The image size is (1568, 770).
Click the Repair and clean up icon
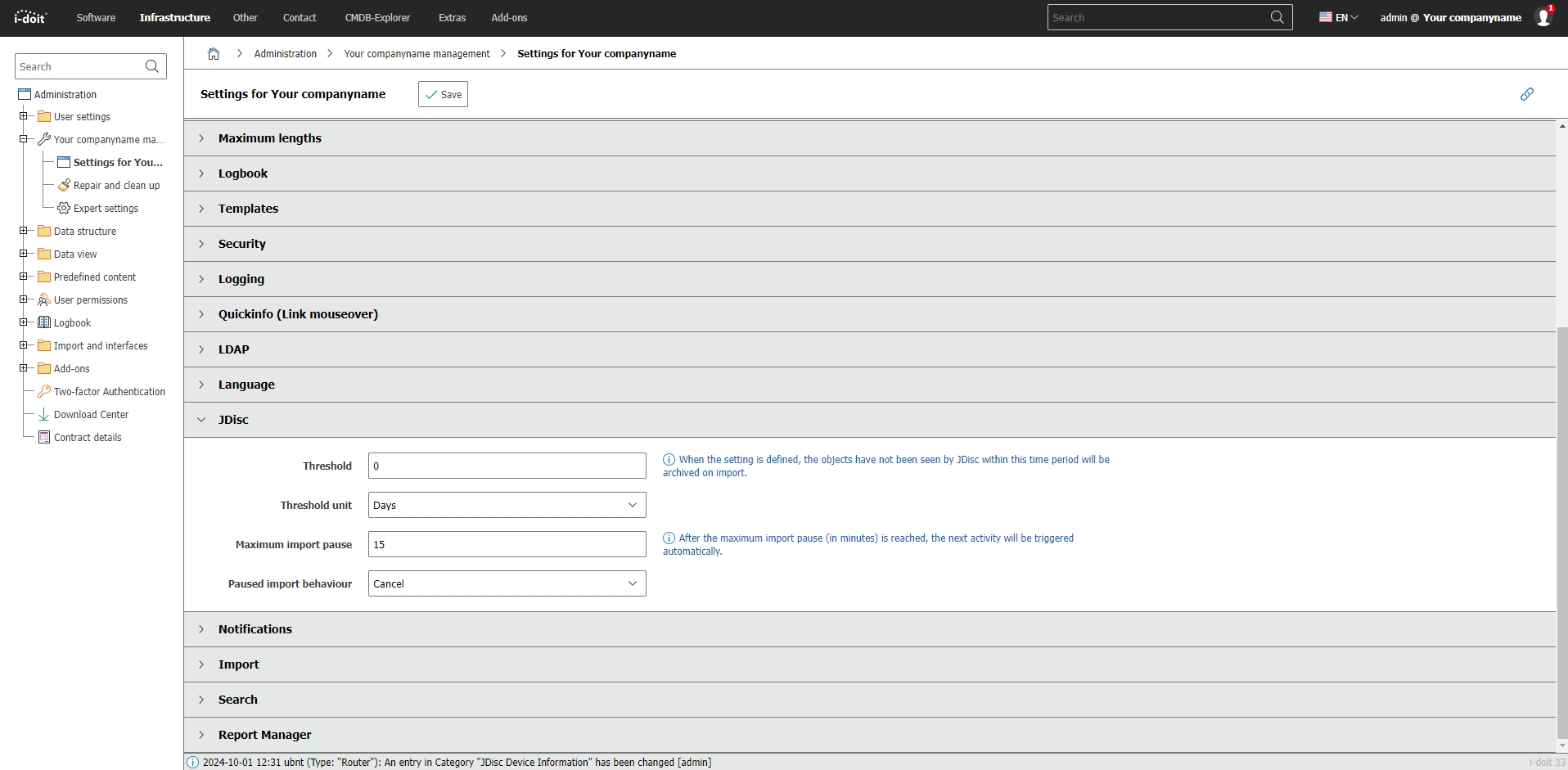click(64, 185)
